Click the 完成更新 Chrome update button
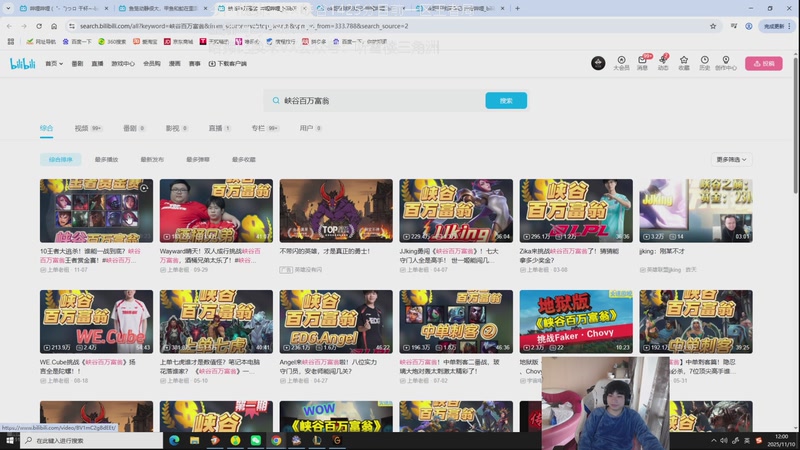This screenshot has height=450, width=800. point(777,26)
